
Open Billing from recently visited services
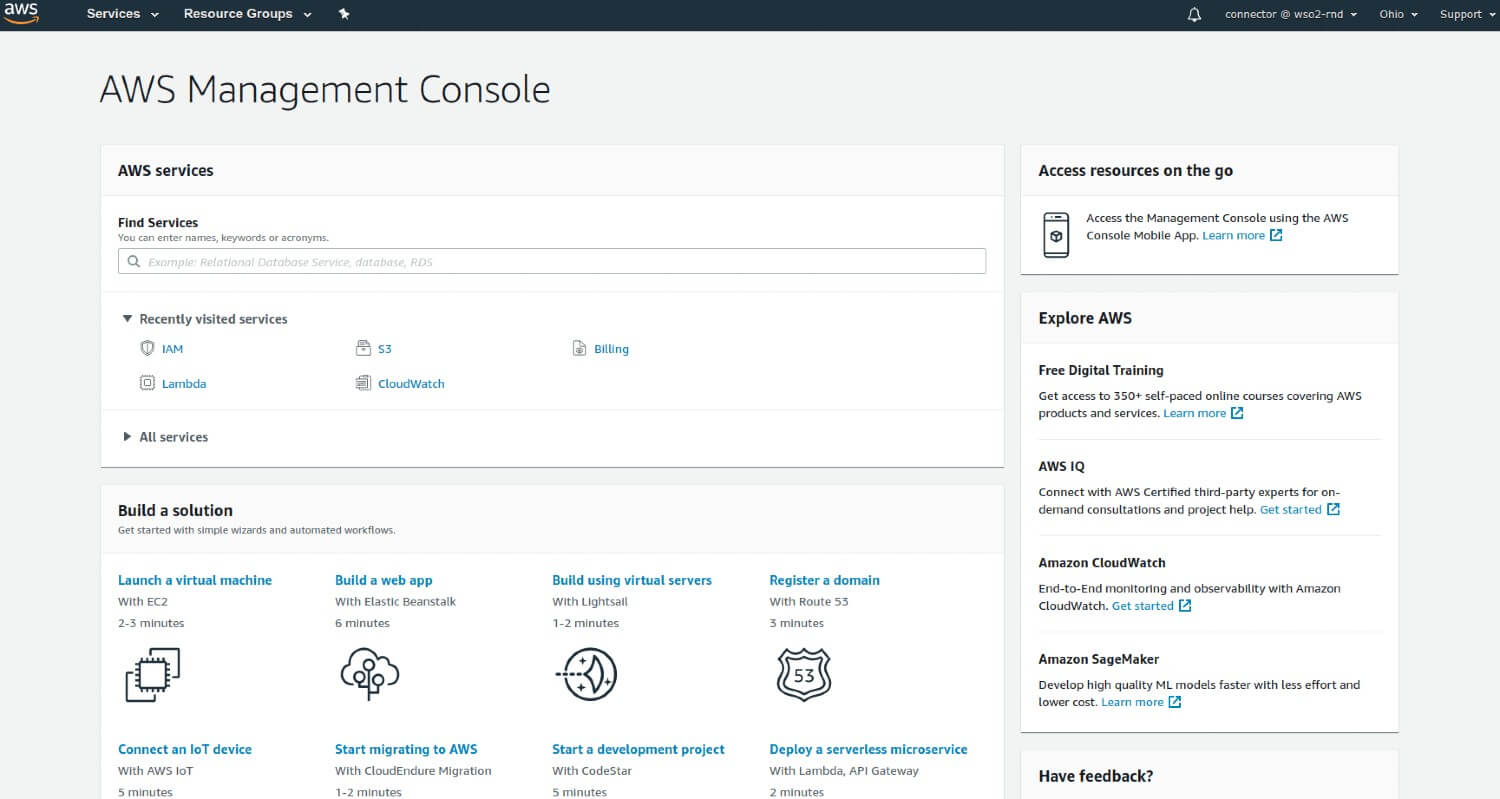[611, 349]
